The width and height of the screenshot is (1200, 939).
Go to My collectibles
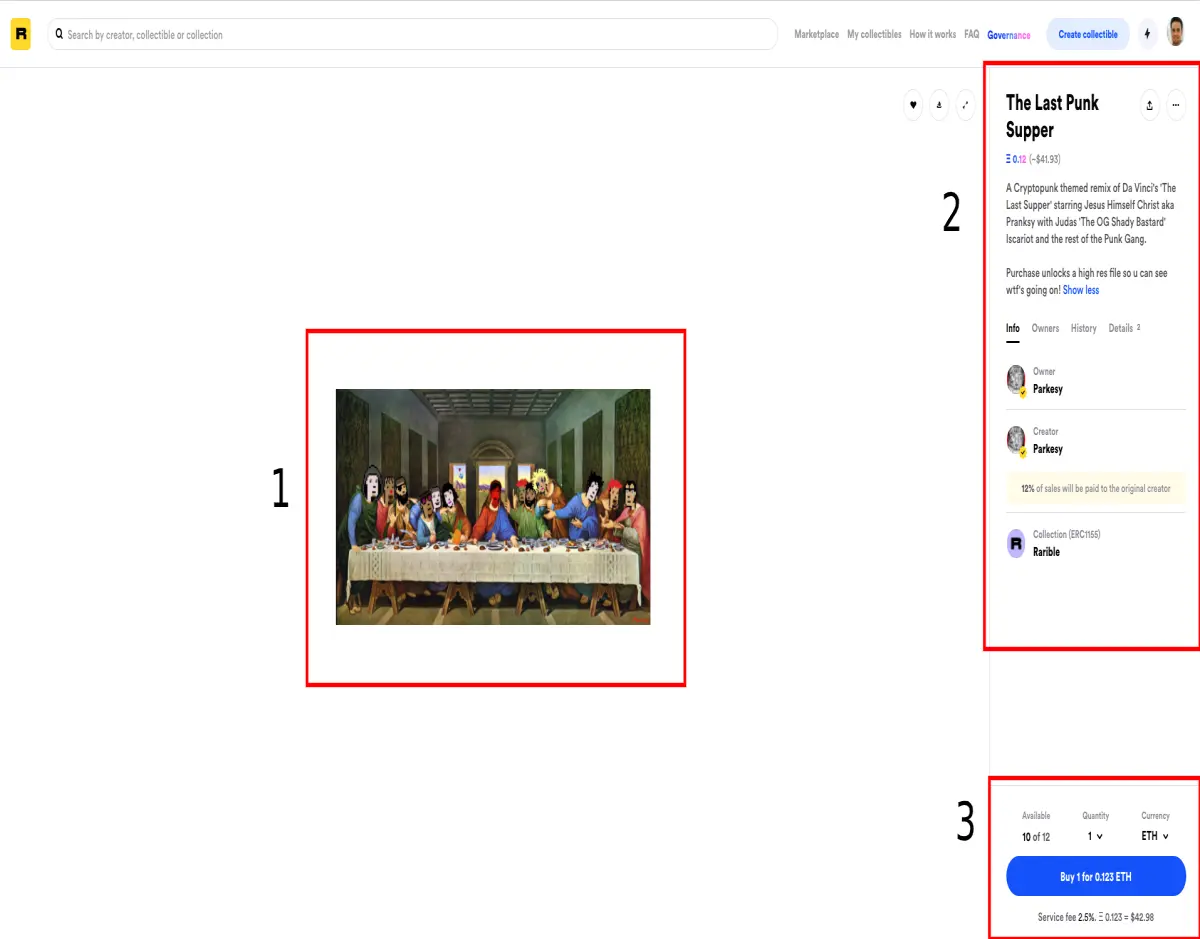coord(874,34)
